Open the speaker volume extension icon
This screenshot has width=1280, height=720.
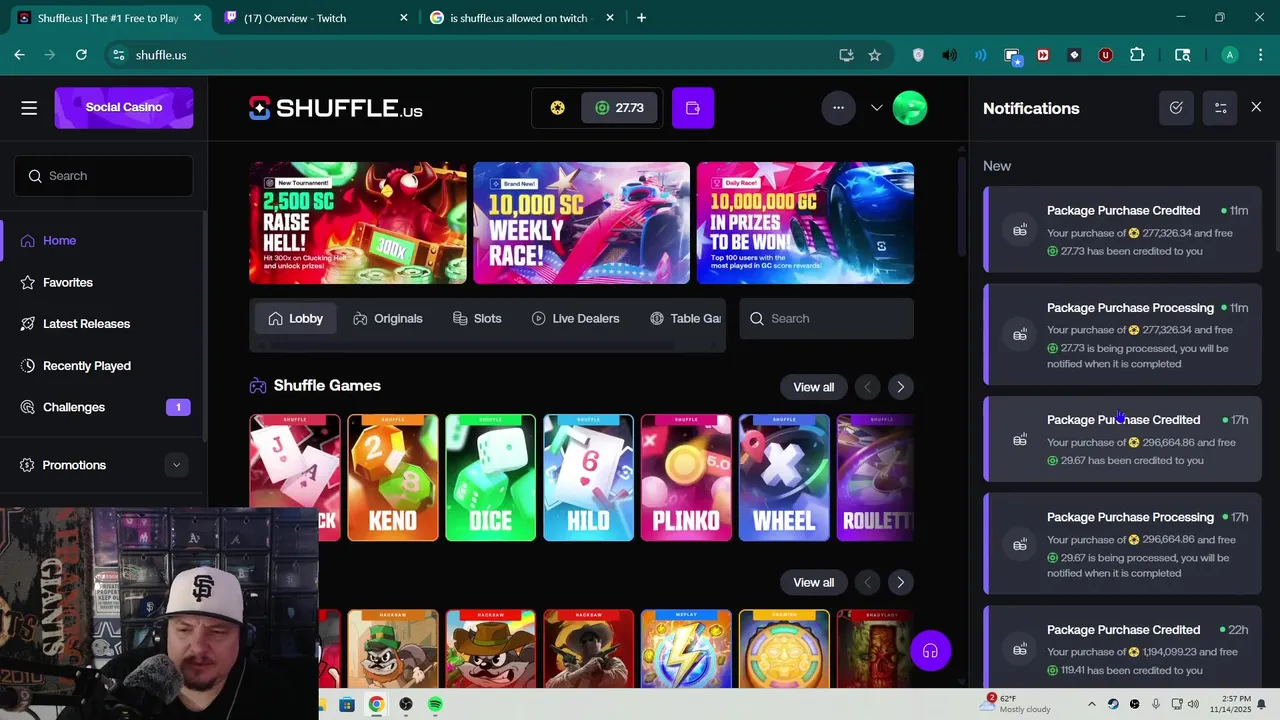(949, 55)
